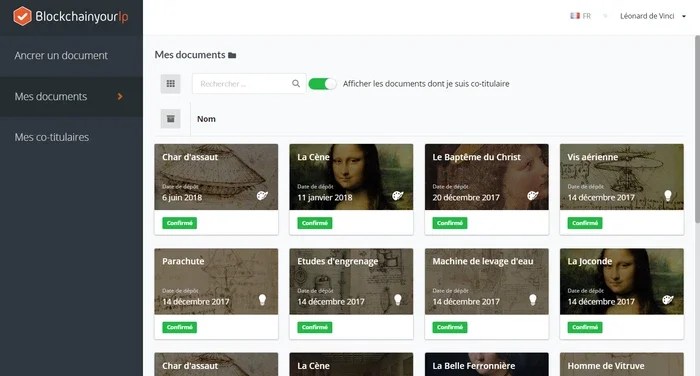This screenshot has height=376, width=700.
Task: Open Vis aérienne document thumbnail
Action: [621, 177]
